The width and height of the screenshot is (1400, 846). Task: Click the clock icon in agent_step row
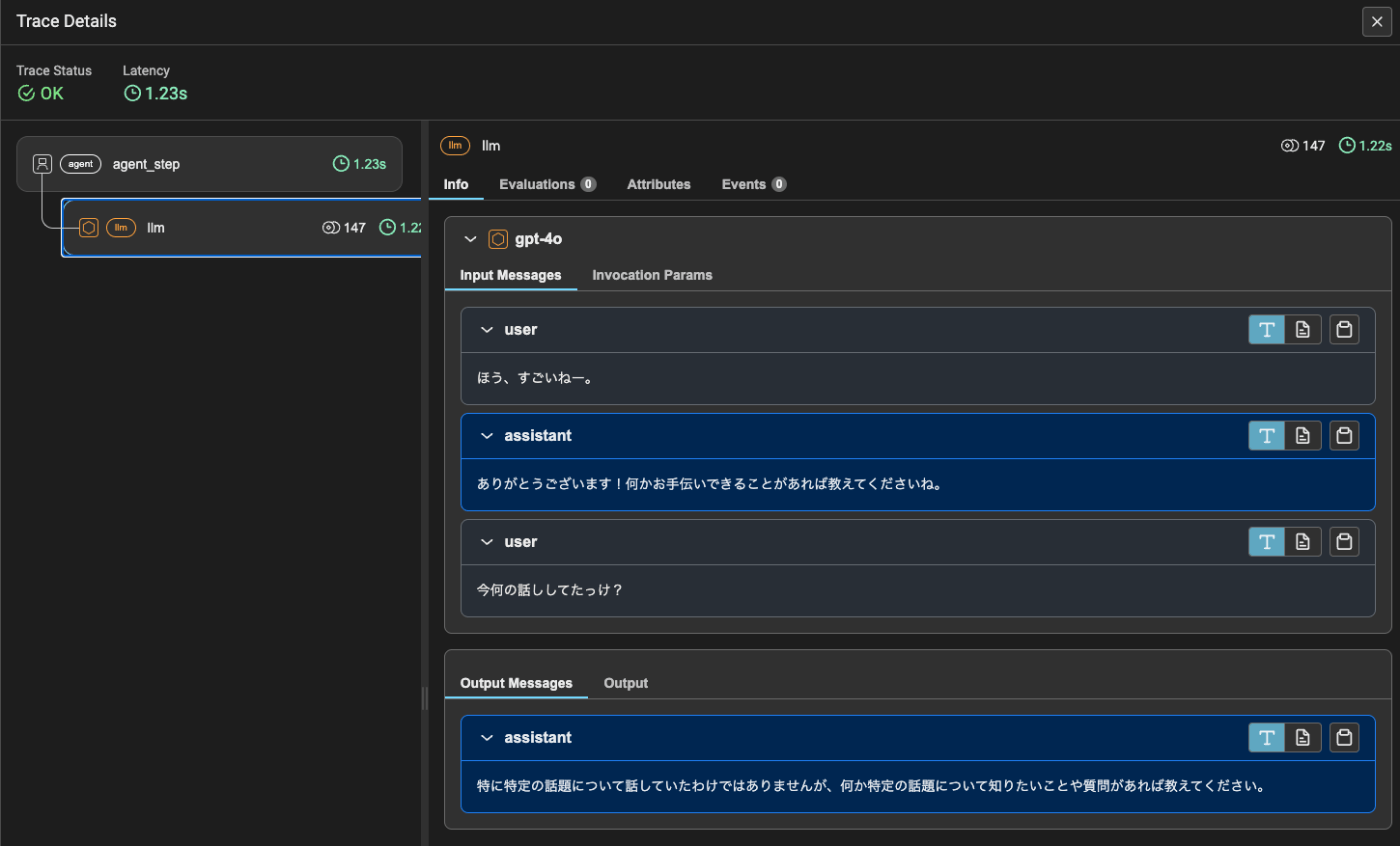click(x=341, y=164)
